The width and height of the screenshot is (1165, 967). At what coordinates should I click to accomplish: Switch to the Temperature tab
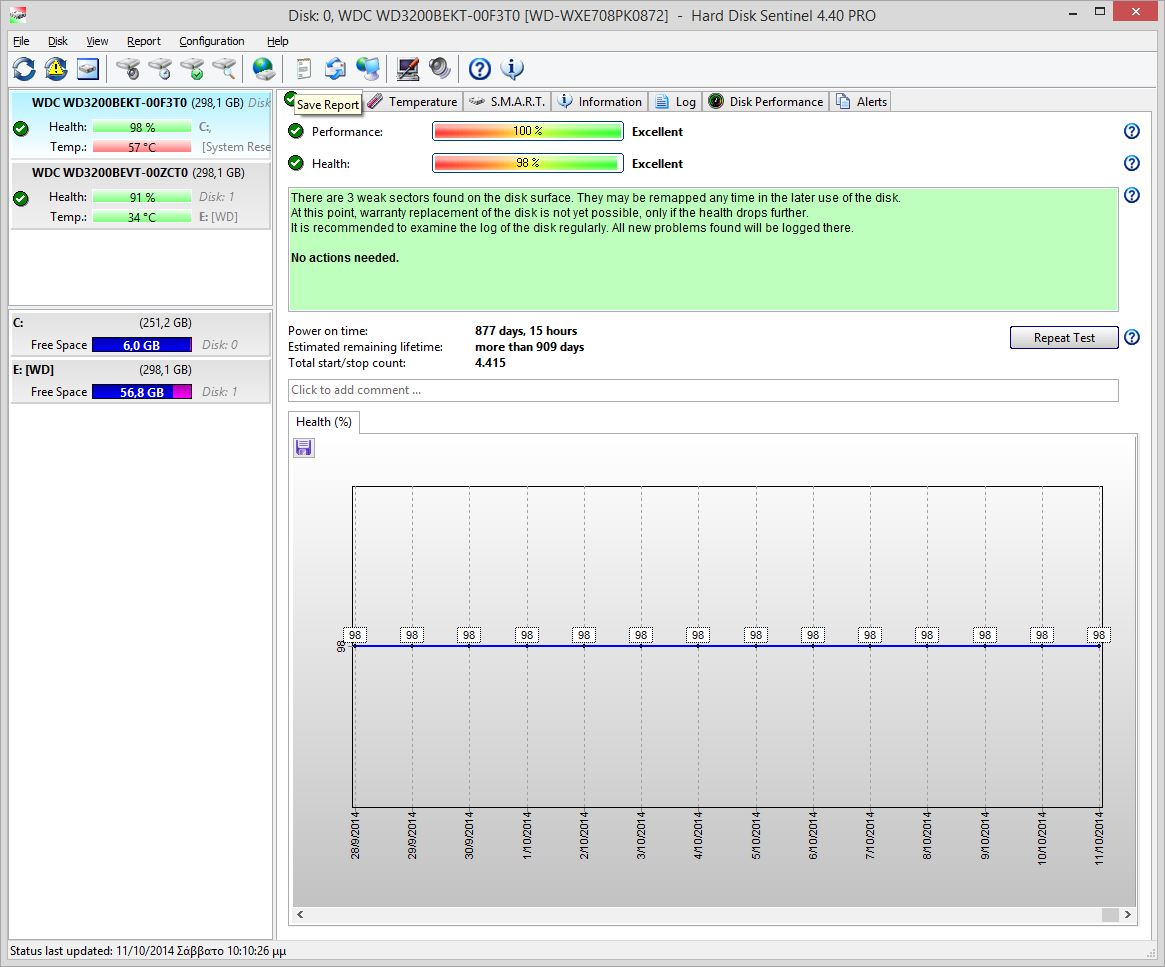point(413,102)
